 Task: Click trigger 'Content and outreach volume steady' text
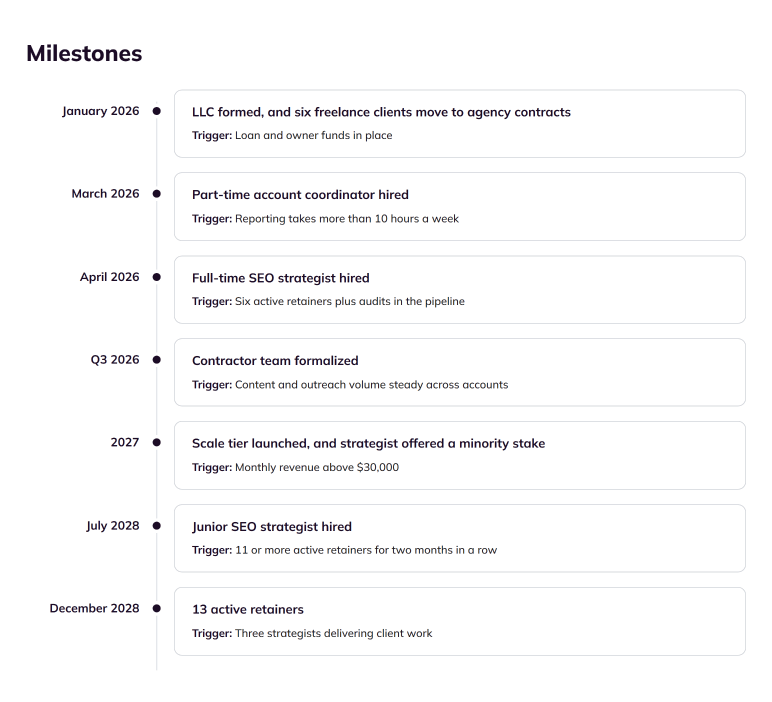[x=371, y=384]
